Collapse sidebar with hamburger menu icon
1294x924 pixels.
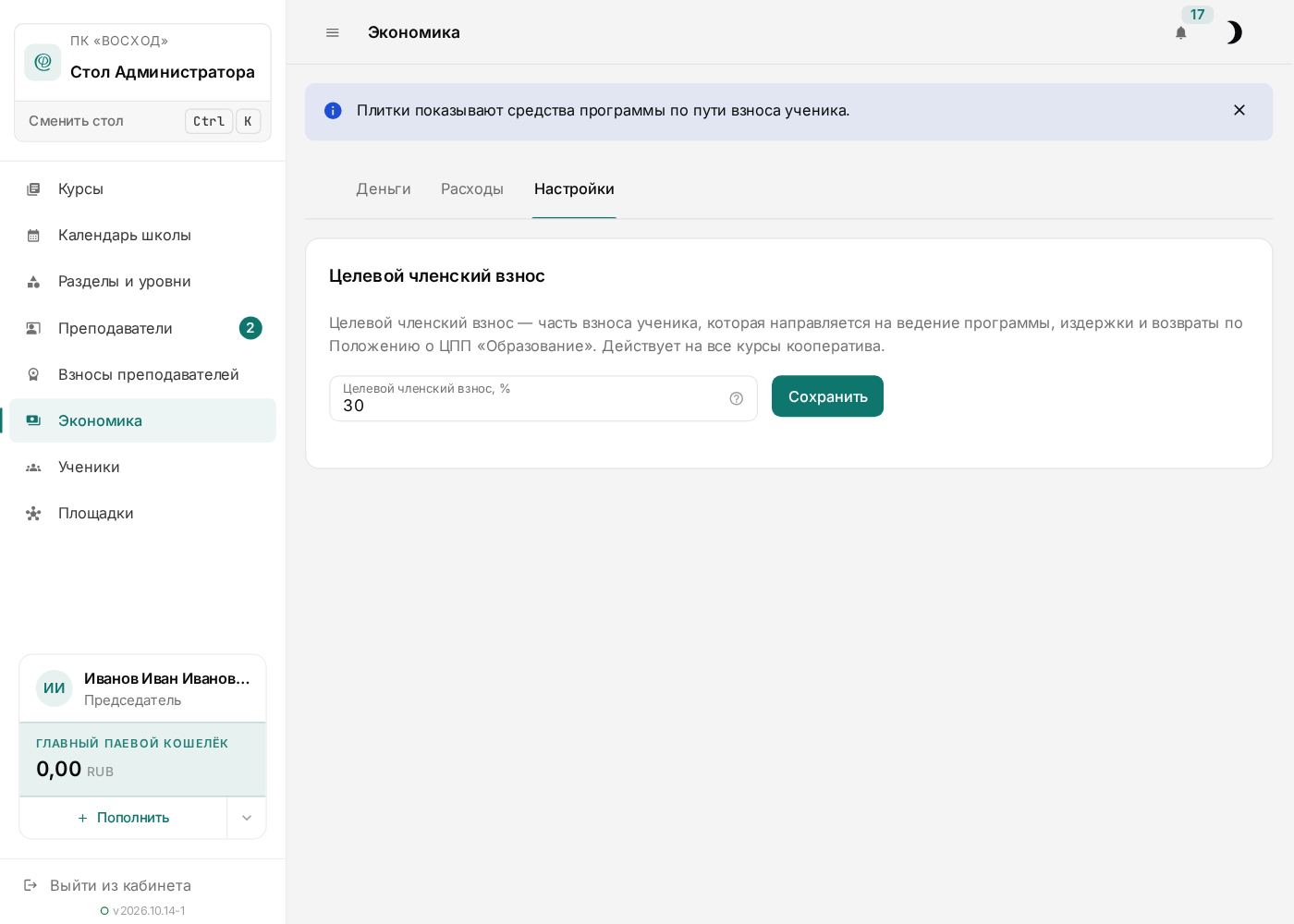[333, 32]
